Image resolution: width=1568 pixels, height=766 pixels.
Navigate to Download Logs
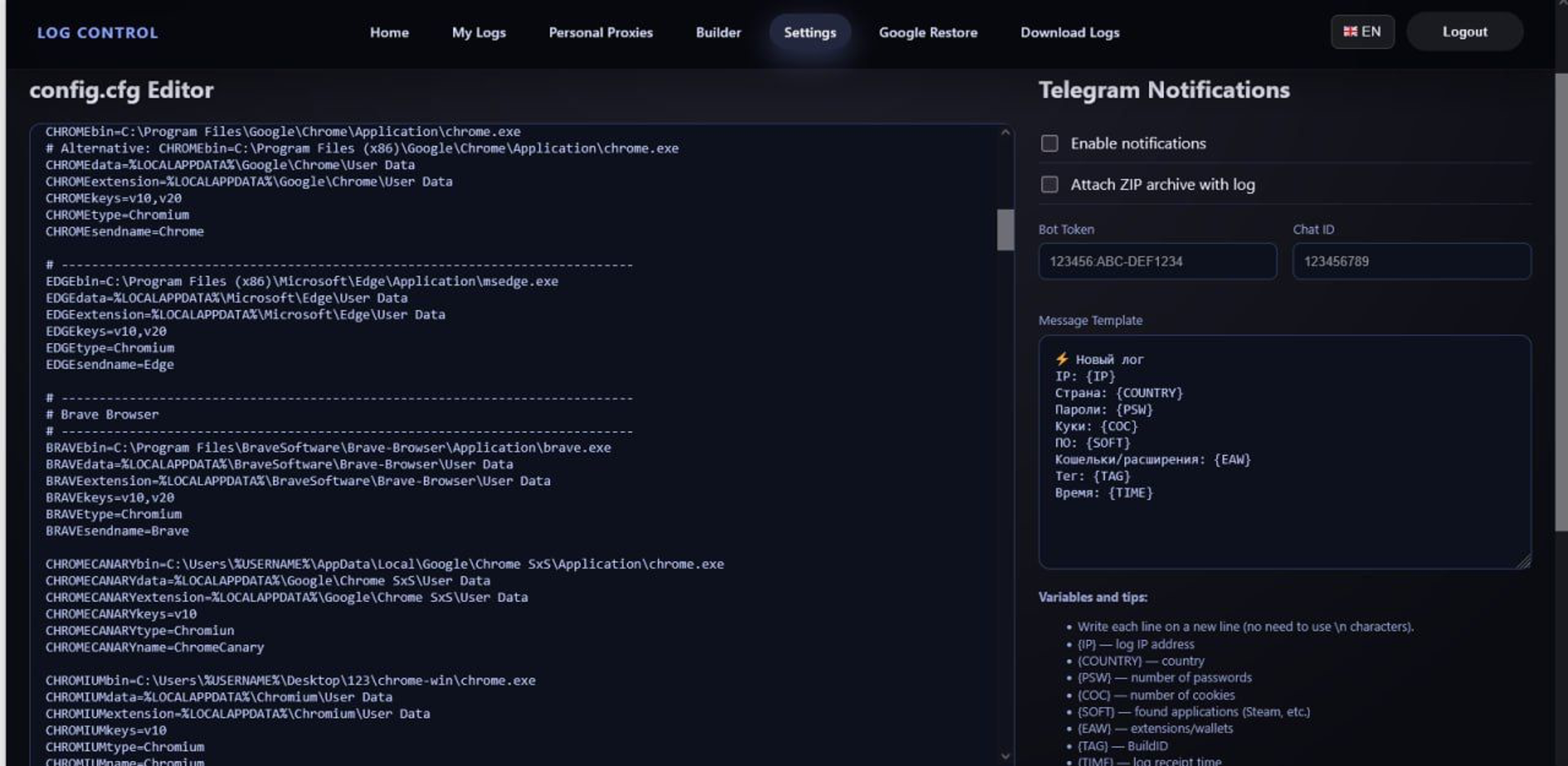pyautogui.click(x=1069, y=33)
